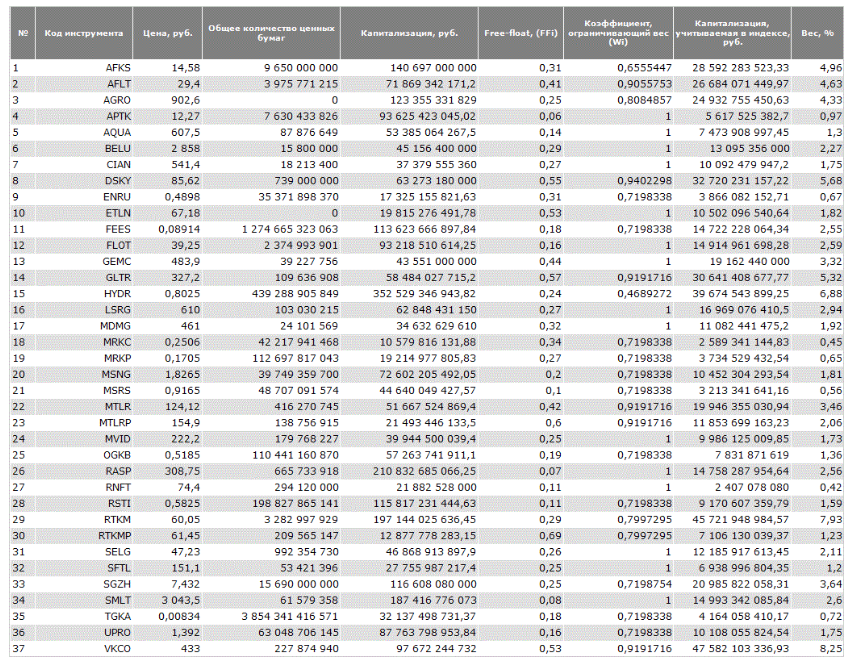Select free-float value 0,69 in RTKMP row
Image resolution: width=852 pixels, height=662 pixels.
pyautogui.click(x=547, y=537)
